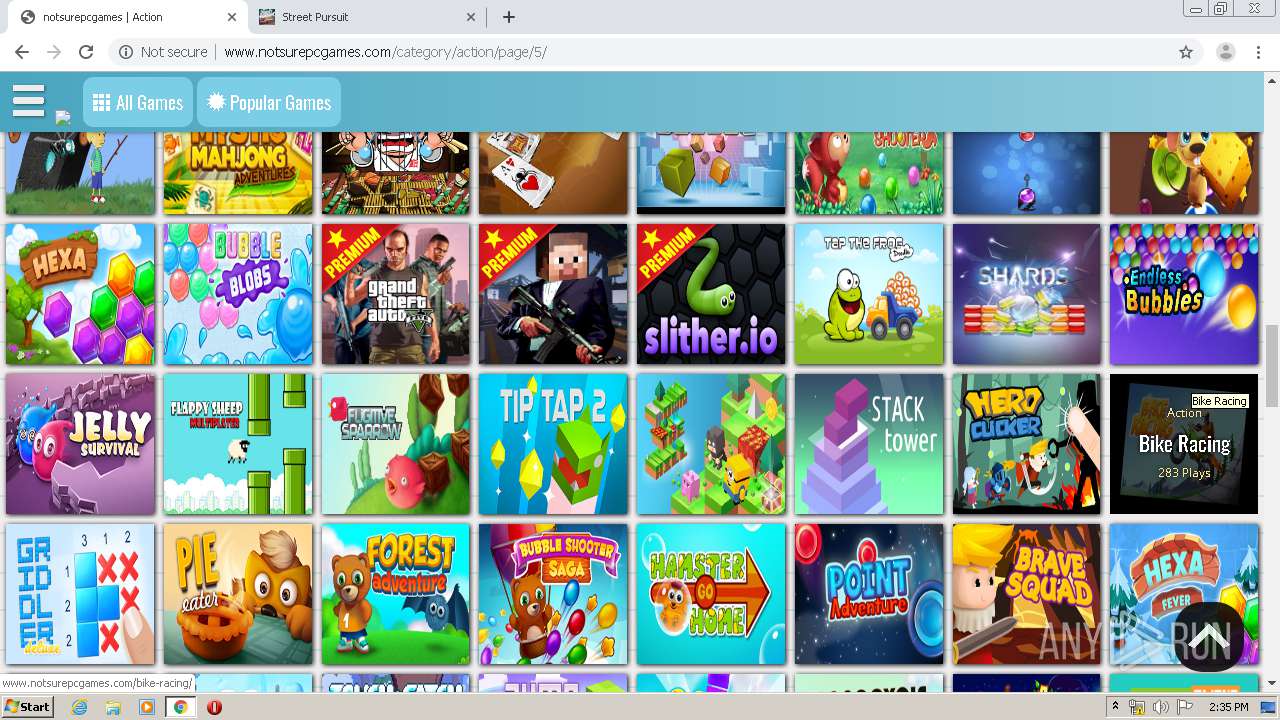
Task: Open the isometric block characters game
Action: coord(711,444)
